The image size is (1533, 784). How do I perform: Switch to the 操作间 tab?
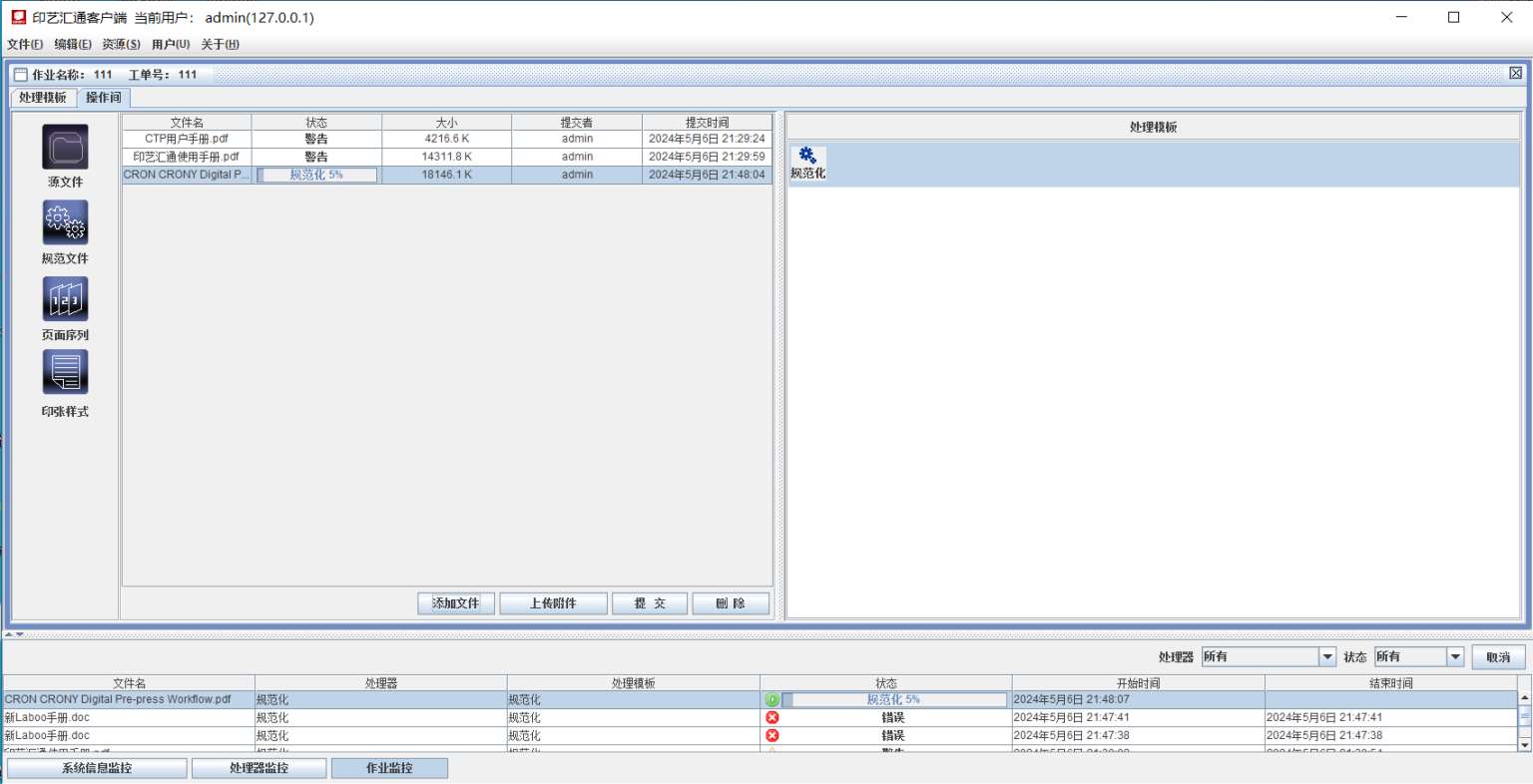click(104, 98)
